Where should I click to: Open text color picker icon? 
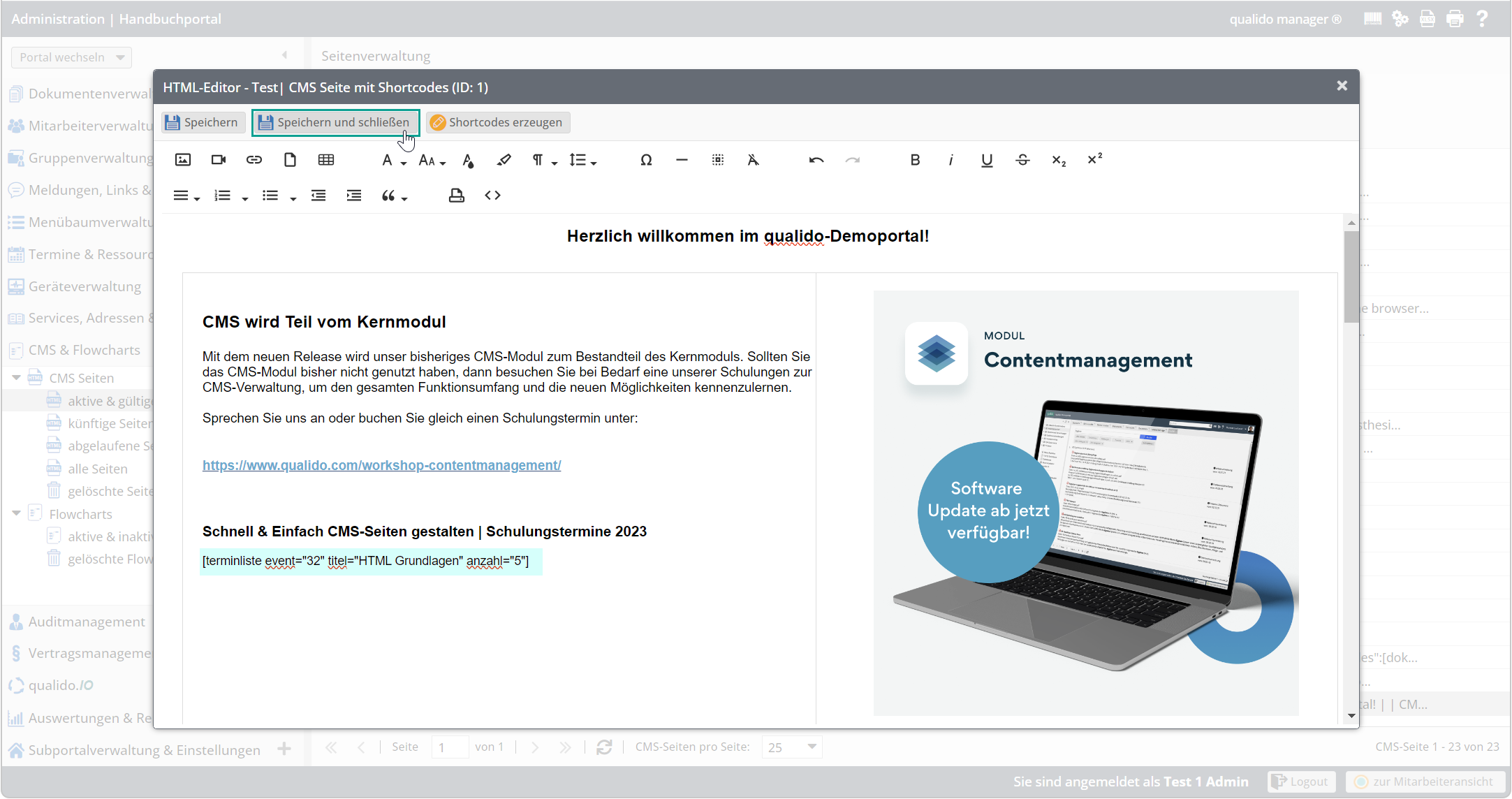(468, 161)
